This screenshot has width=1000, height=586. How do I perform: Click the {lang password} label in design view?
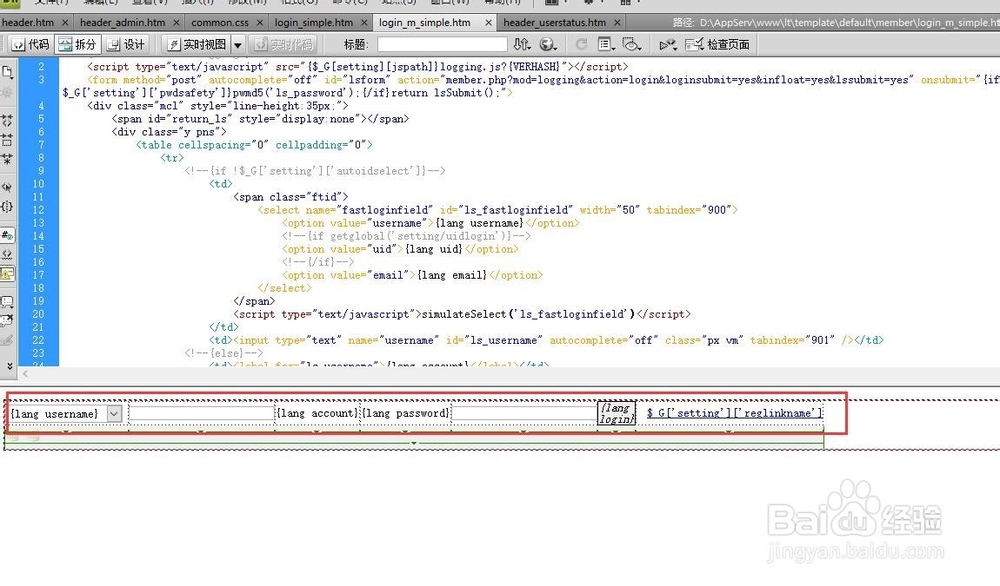tap(406, 413)
